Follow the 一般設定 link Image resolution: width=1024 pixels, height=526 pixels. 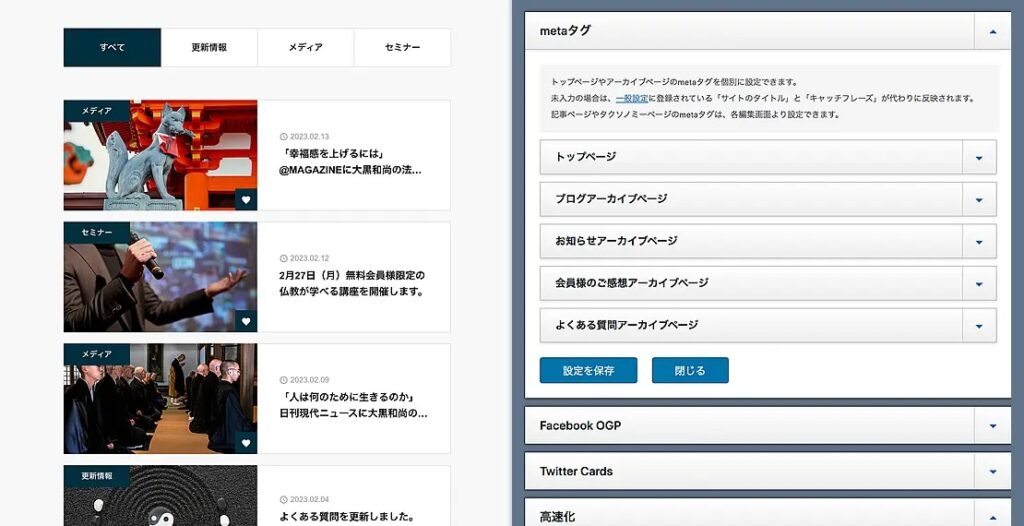(632, 99)
